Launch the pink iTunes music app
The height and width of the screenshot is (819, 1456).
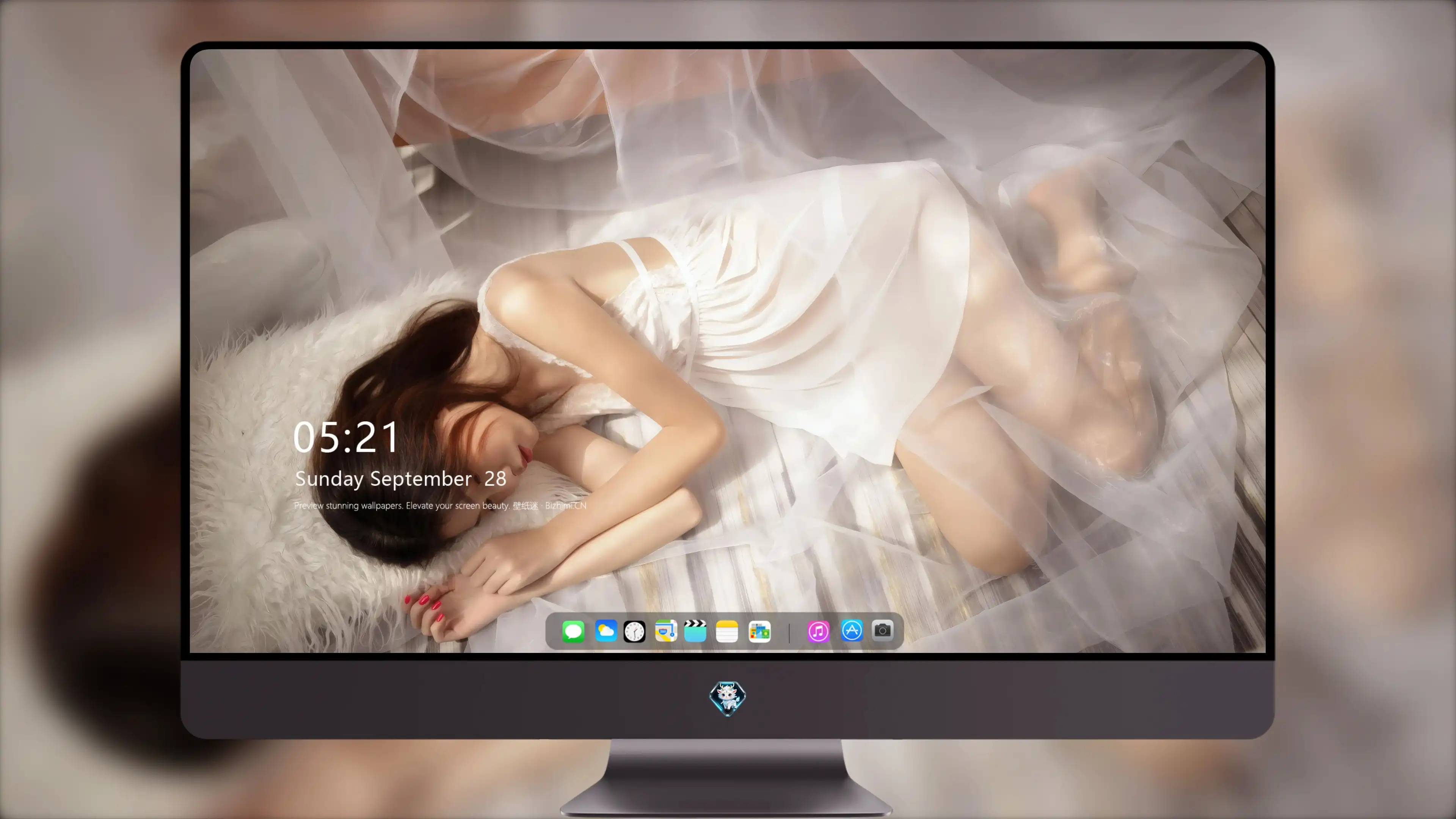pyautogui.click(x=819, y=631)
